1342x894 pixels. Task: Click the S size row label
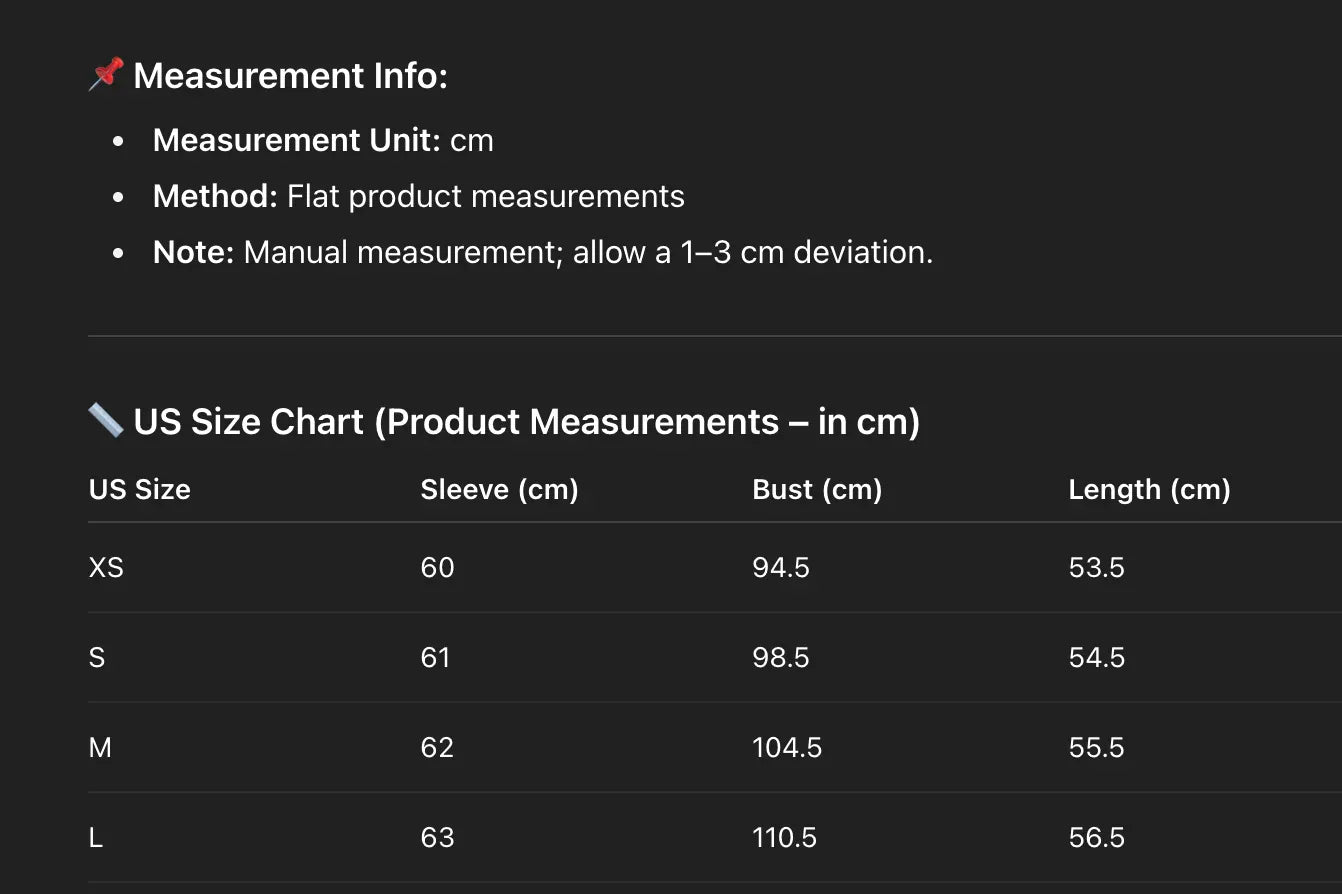(x=97, y=657)
